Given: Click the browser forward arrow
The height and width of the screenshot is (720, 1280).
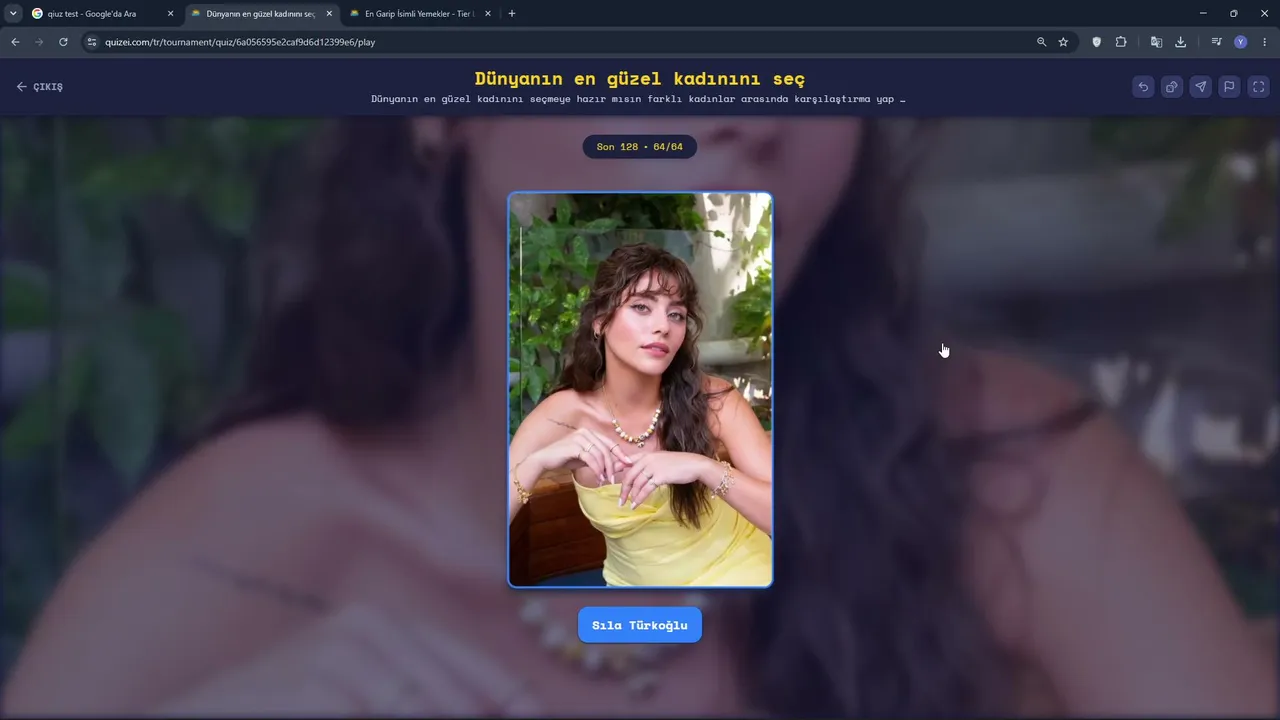Looking at the screenshot, I should (39, 42).
